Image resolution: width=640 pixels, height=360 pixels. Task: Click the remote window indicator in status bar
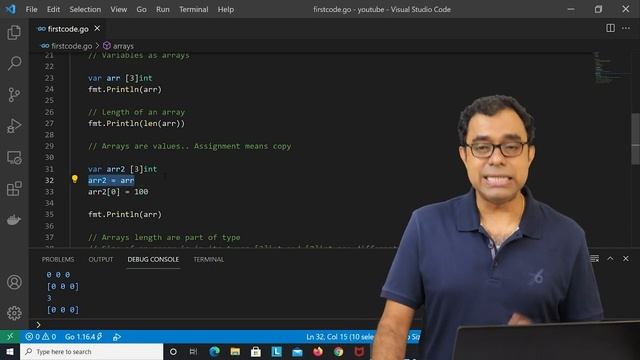pos(10,337)
